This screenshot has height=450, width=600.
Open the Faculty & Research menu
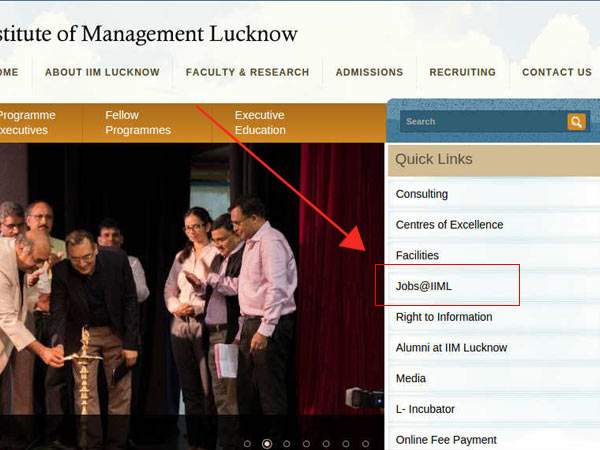[247, 72]
